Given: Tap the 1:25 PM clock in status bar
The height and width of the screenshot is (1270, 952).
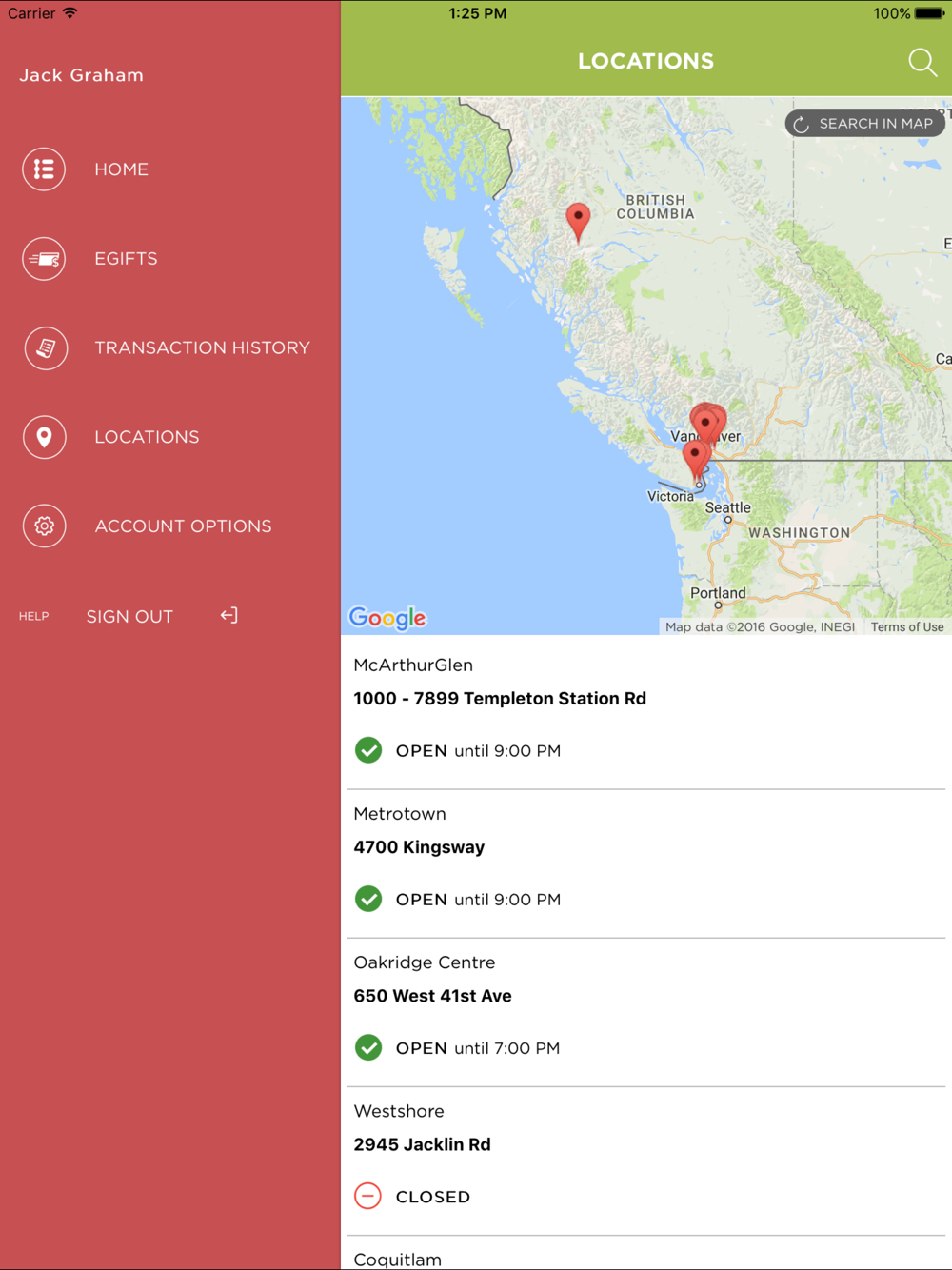Looking at the screenshot, I should coord(477,13).
